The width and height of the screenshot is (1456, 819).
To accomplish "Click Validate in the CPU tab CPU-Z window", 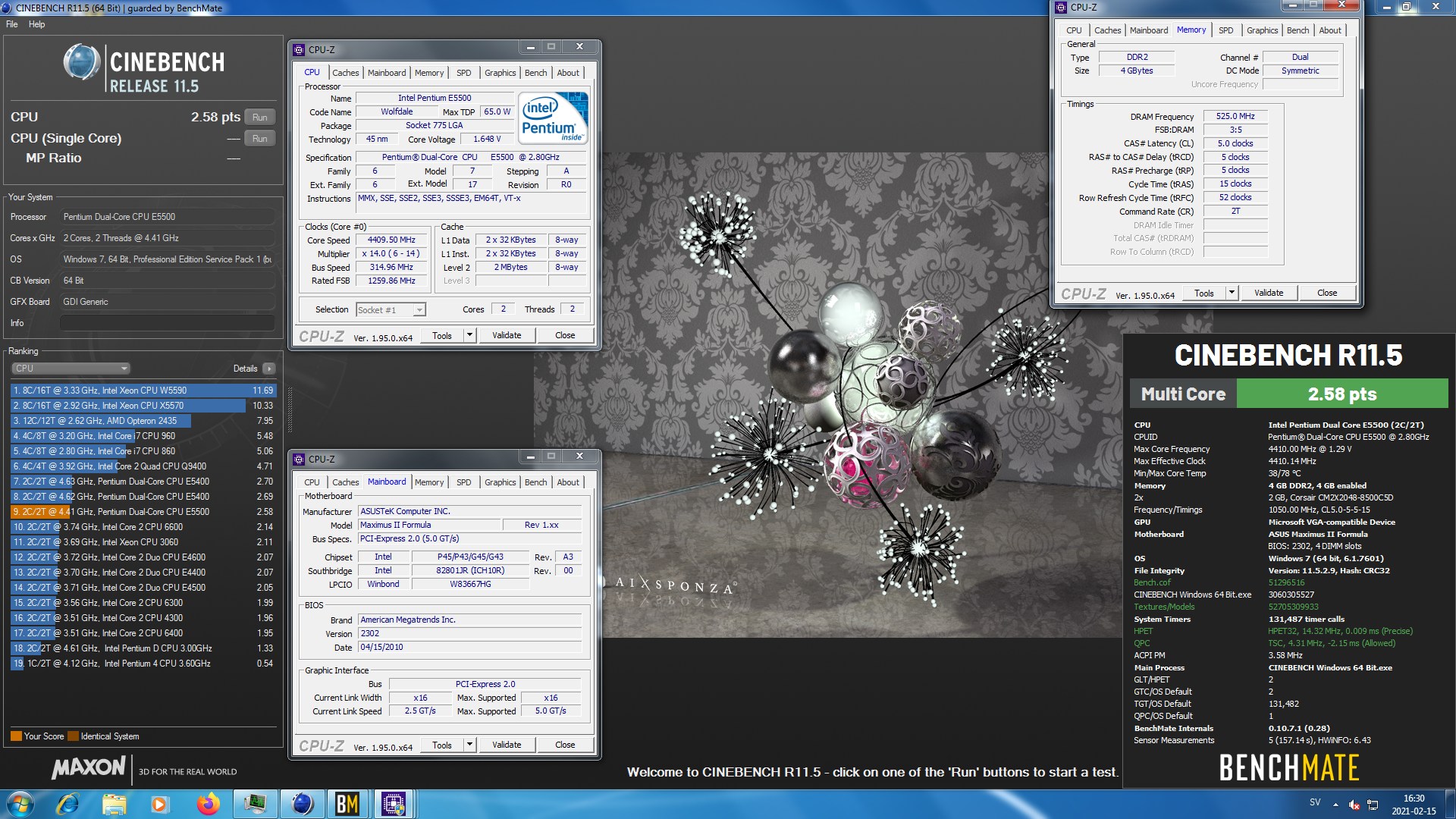I will 507,335.
